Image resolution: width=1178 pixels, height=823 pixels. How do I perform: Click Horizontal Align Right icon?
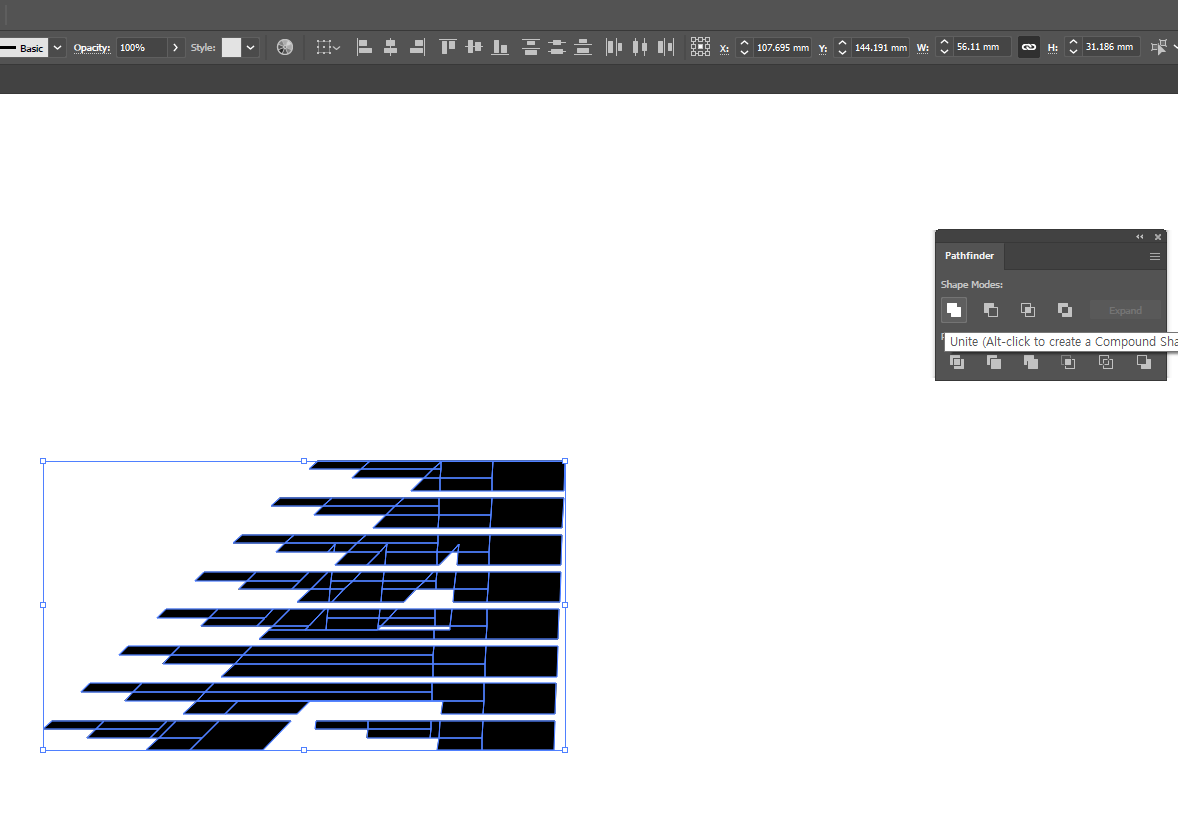tap(417, 47)
